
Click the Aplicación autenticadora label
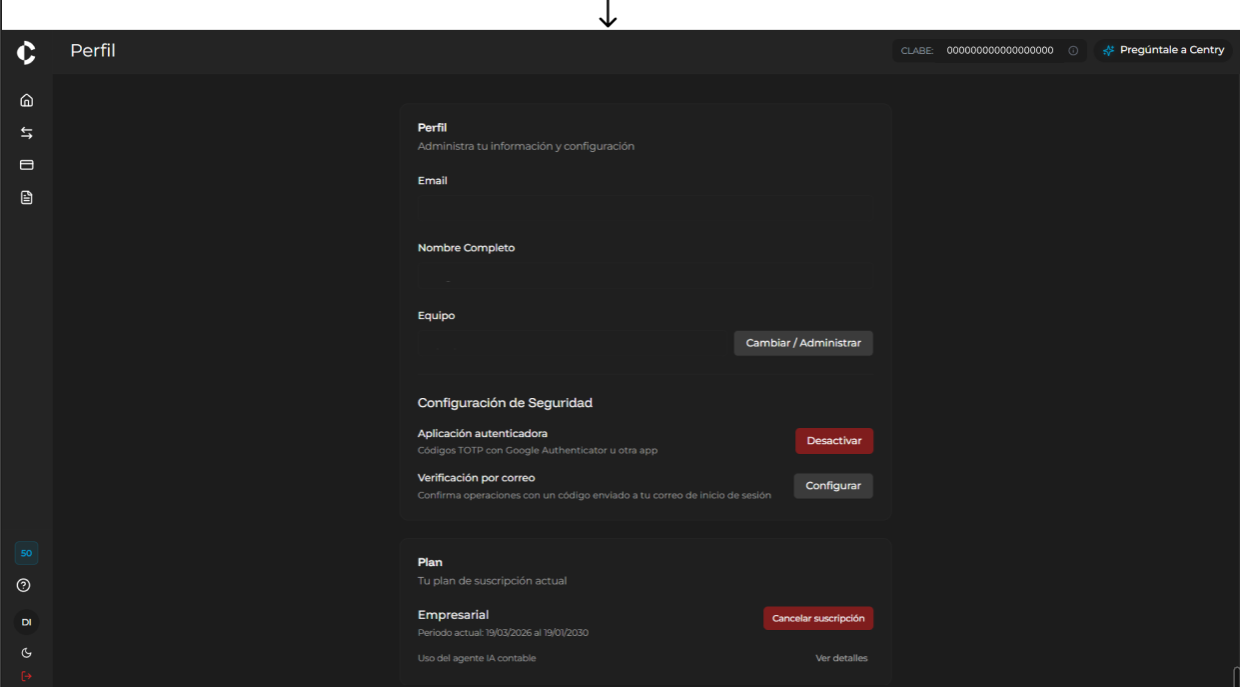pyautogui.click(x=483, y=434)
